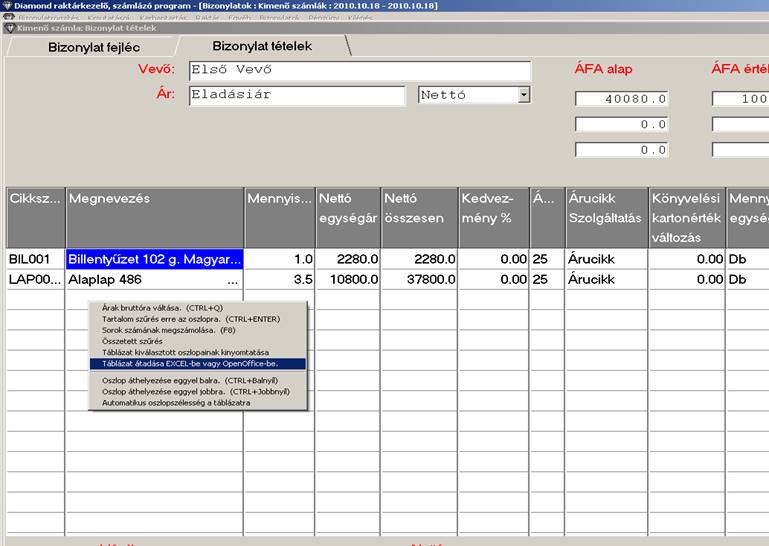Viewport: 769px width, 546px height.
Task: Click the Diamond app icon in title bar
Action: coord(6,5)
